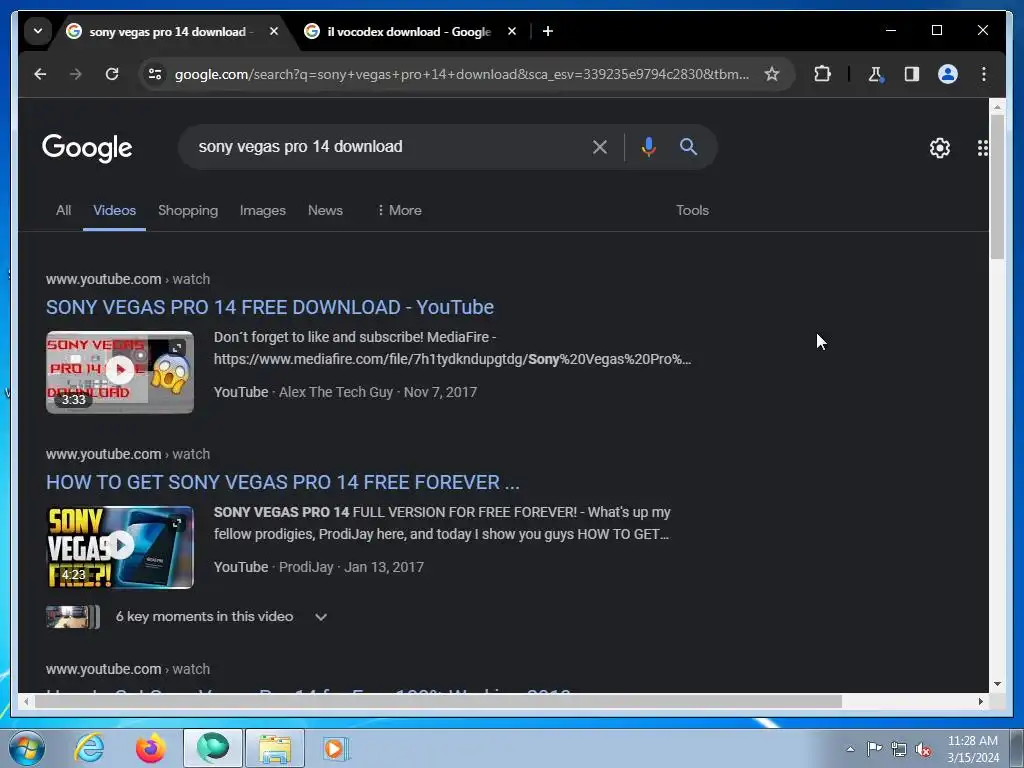This screenshot has height=768, width=1024.
Task: Select the sony vegas pro 14 download tab
Action: point(171,31)
